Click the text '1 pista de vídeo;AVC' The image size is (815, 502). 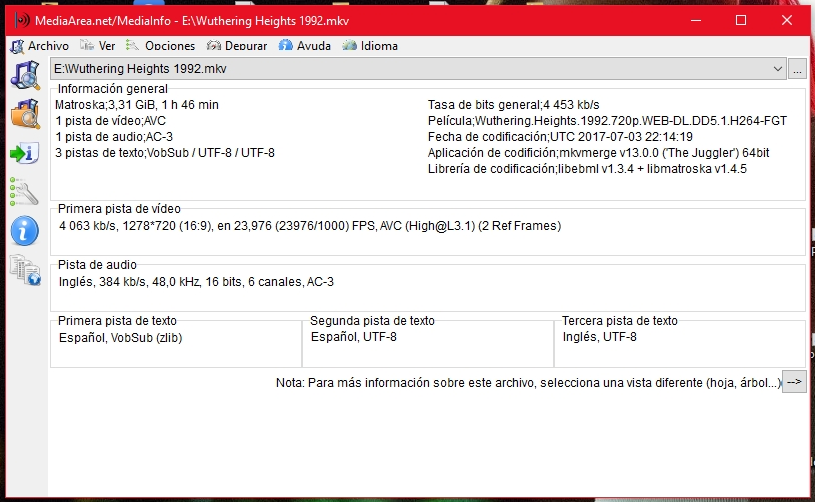(110, 121)
